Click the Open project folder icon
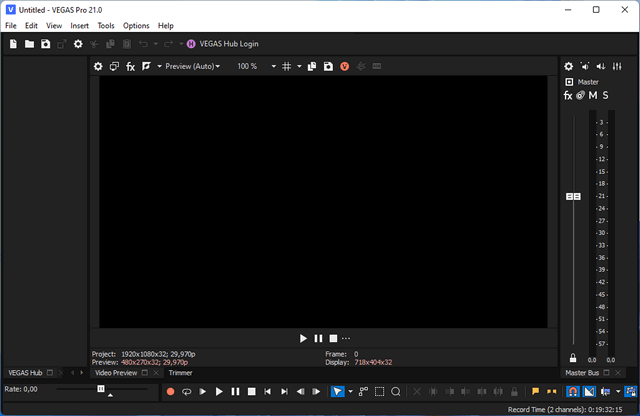Viewport: 640px width, 416px height. click(29, 44)
